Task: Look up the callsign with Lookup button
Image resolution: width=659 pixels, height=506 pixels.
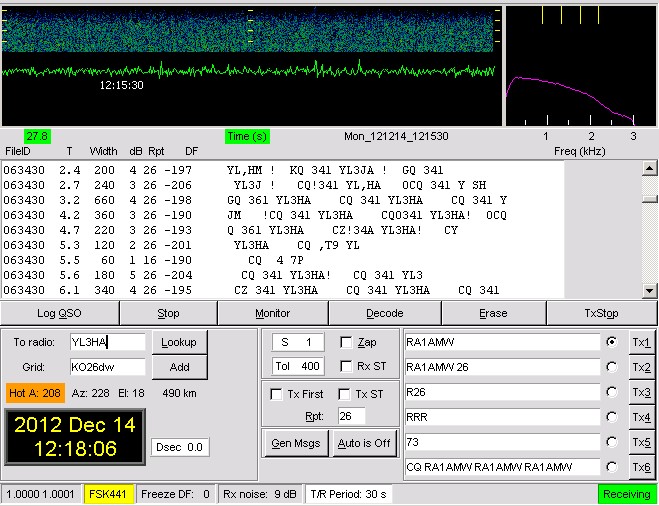Action: 179,342
